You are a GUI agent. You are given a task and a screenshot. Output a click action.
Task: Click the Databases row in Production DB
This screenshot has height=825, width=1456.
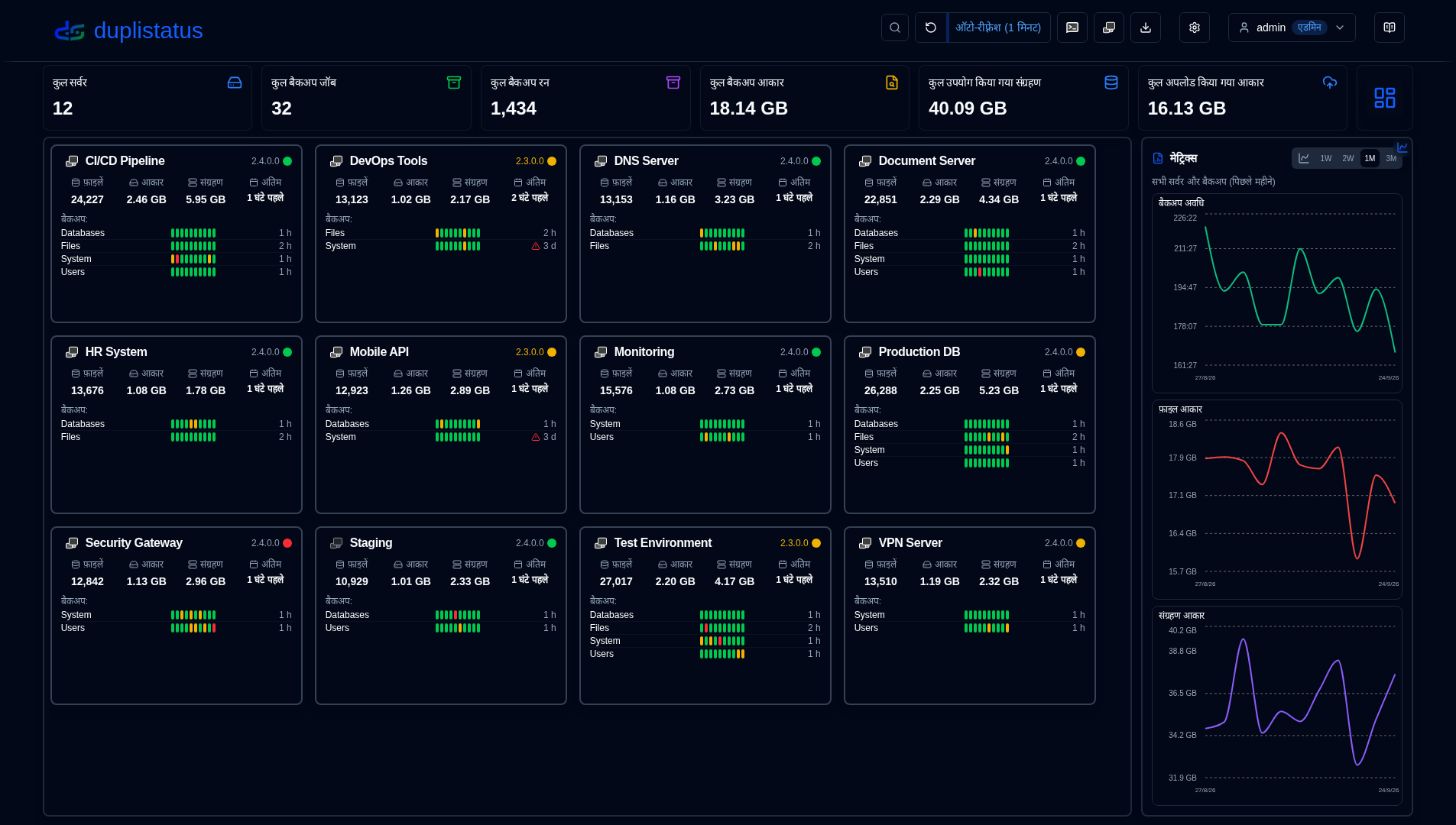pos(969,424)
